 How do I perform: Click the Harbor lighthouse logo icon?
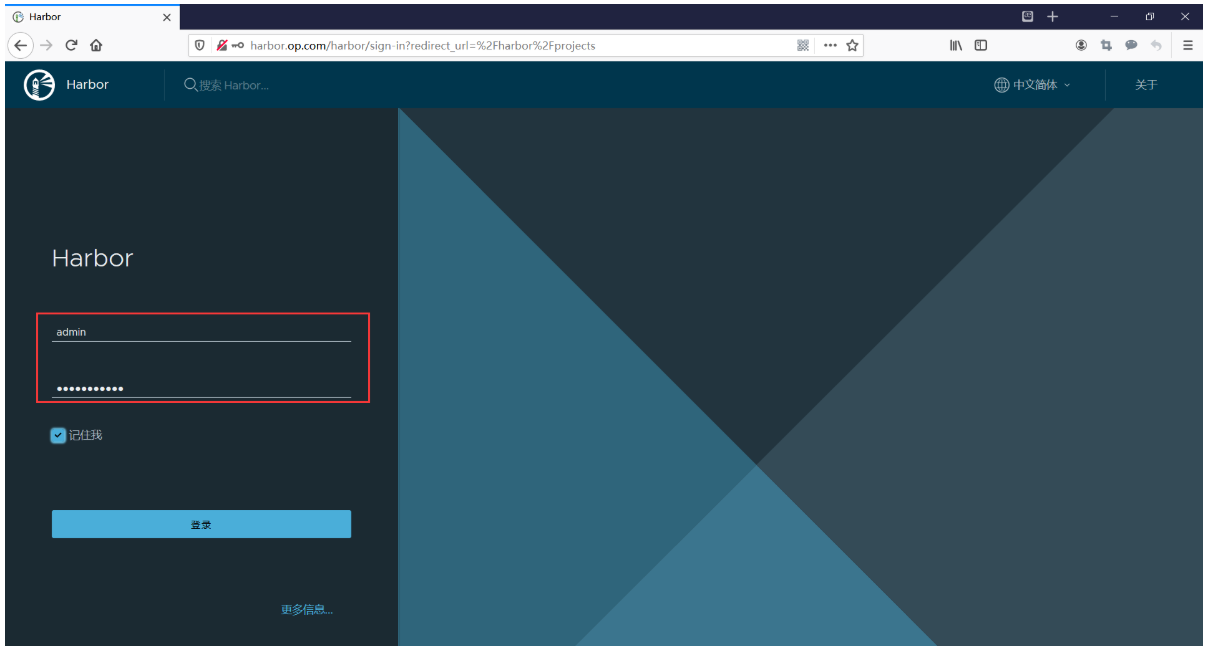(x=39, y=85)
